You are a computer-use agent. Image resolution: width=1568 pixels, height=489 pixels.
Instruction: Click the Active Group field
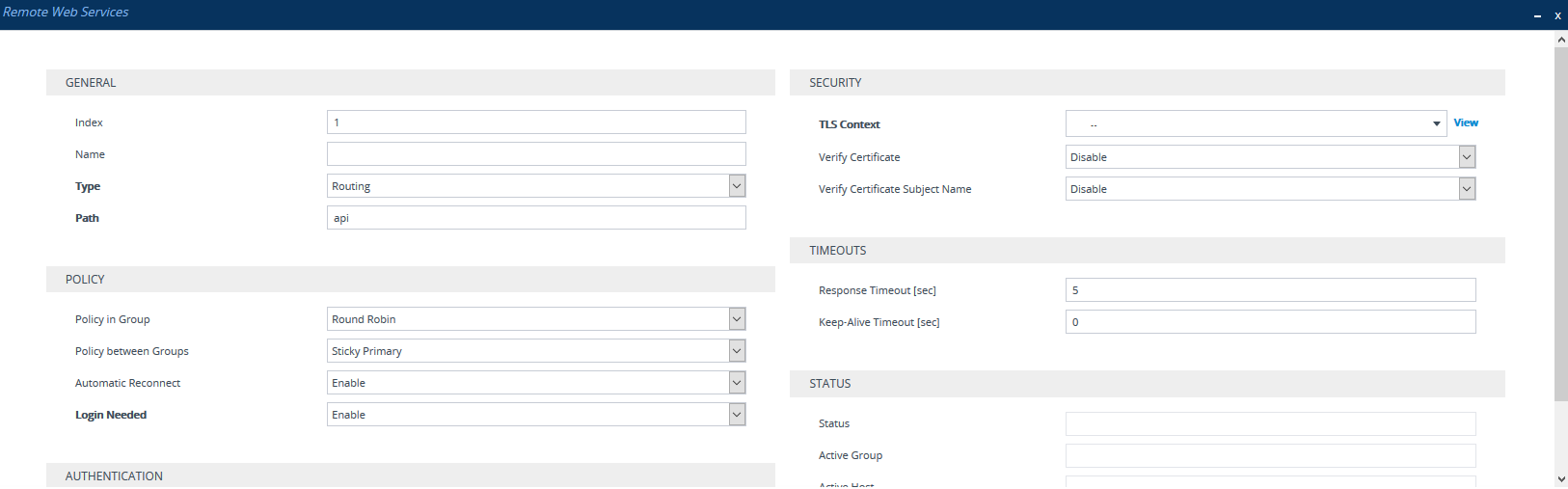tap(1270, 455)
